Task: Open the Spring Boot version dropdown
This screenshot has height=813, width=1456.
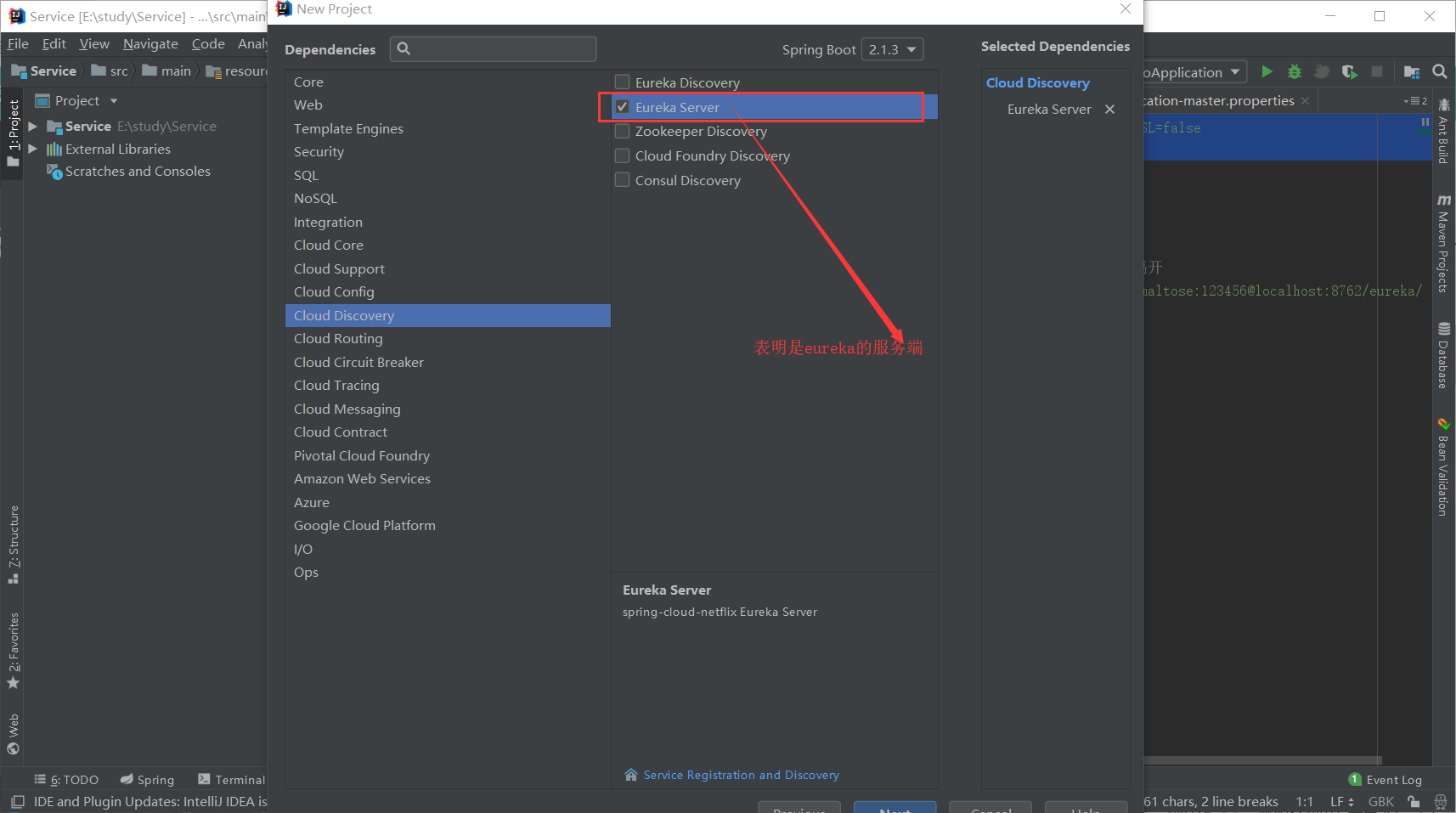Action: pyautogui.click(x=892, y=49)
